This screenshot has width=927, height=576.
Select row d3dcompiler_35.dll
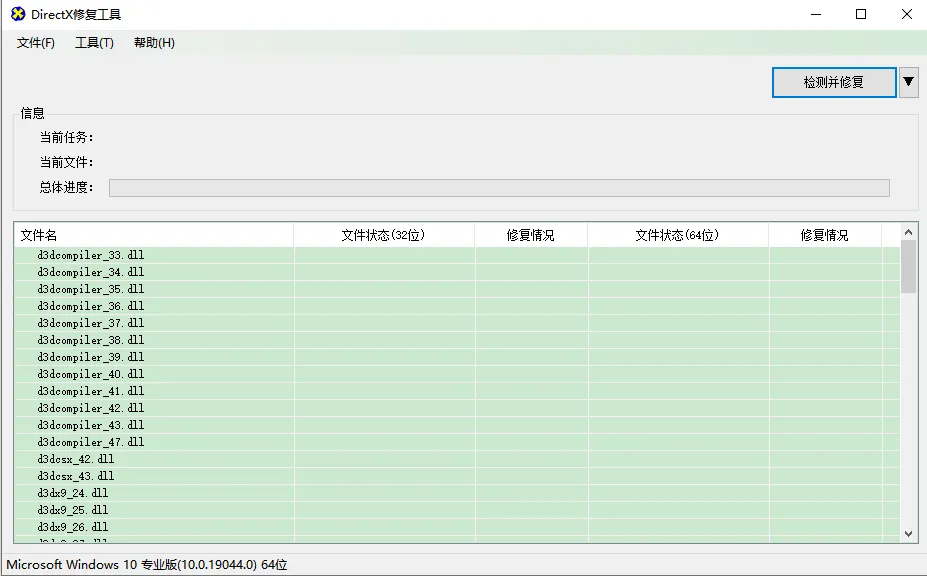[x=457, y=289]
